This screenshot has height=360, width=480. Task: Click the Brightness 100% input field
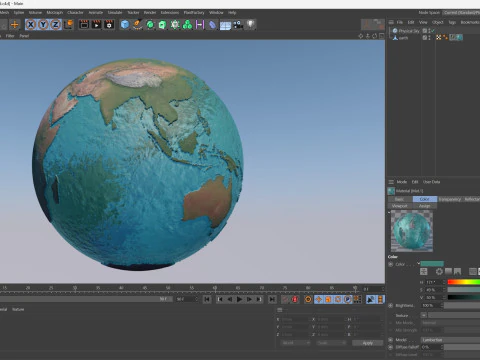(431, 305)
